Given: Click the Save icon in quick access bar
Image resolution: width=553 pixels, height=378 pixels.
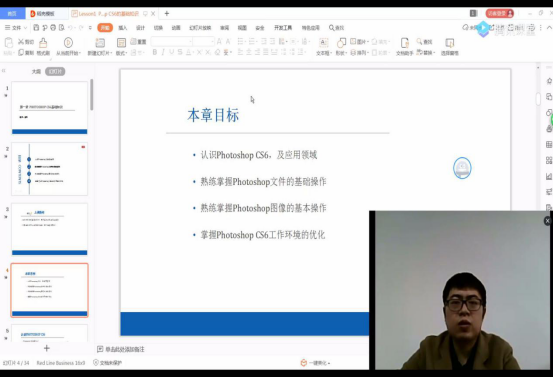Looking at the screenshot, I should tap(36, 28).
